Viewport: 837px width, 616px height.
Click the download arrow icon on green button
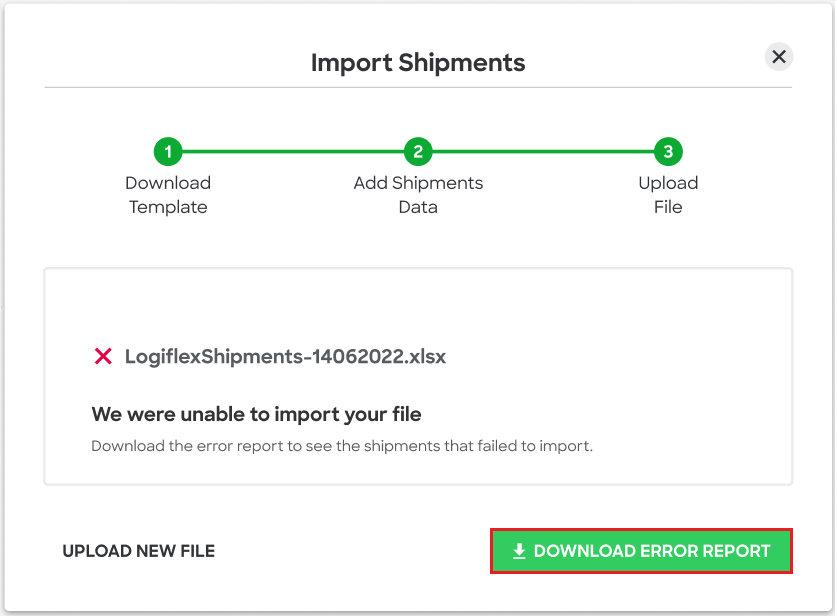(x=519, y=551)
